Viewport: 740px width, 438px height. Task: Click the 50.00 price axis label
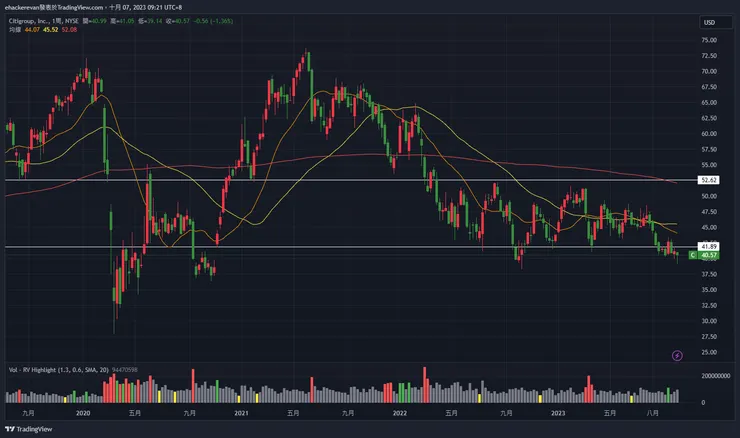(709, 196)
